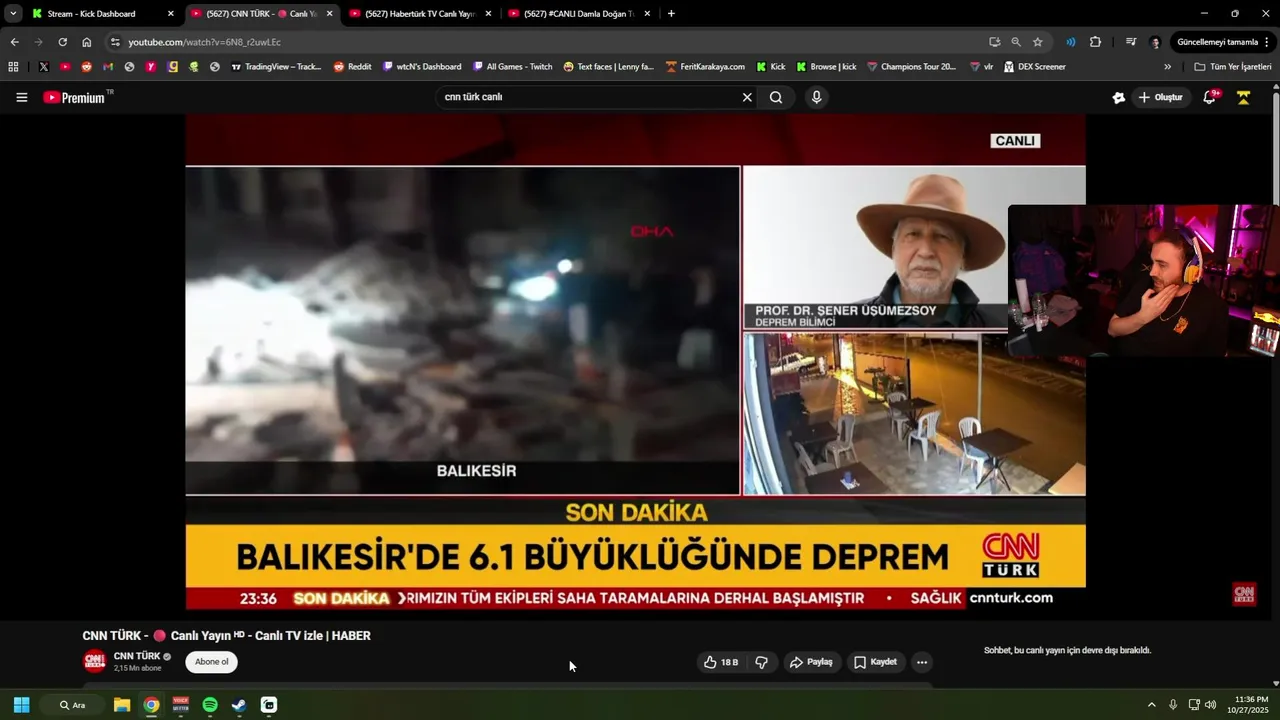Switch to CANLI Damla Doğan tab

tap(578, 14)
